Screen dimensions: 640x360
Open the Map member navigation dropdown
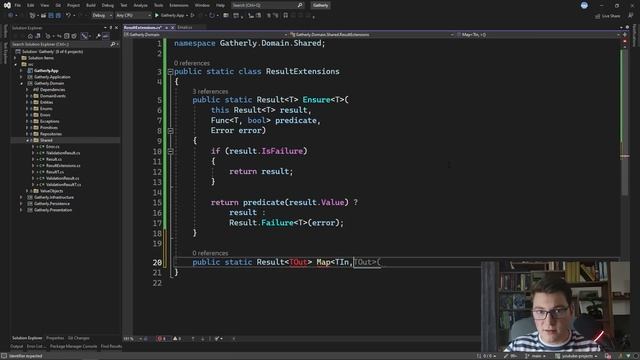pyautogui.click(x=538, y=35)
